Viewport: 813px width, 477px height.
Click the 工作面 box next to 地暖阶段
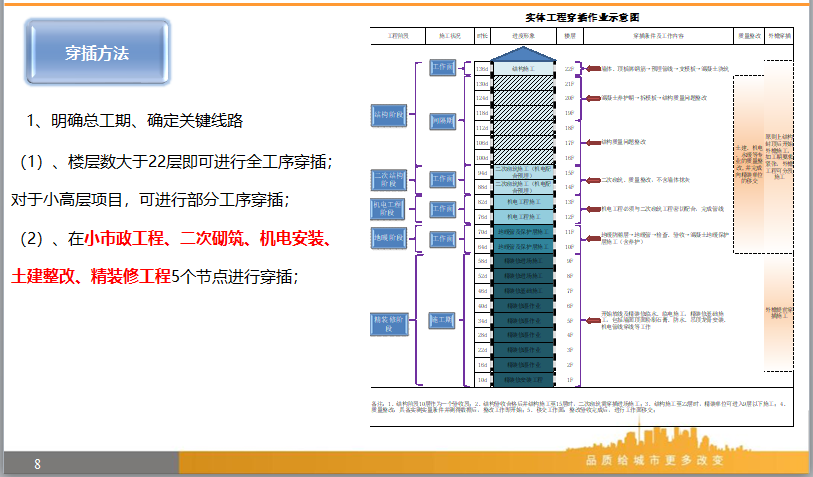pos(443,239)
